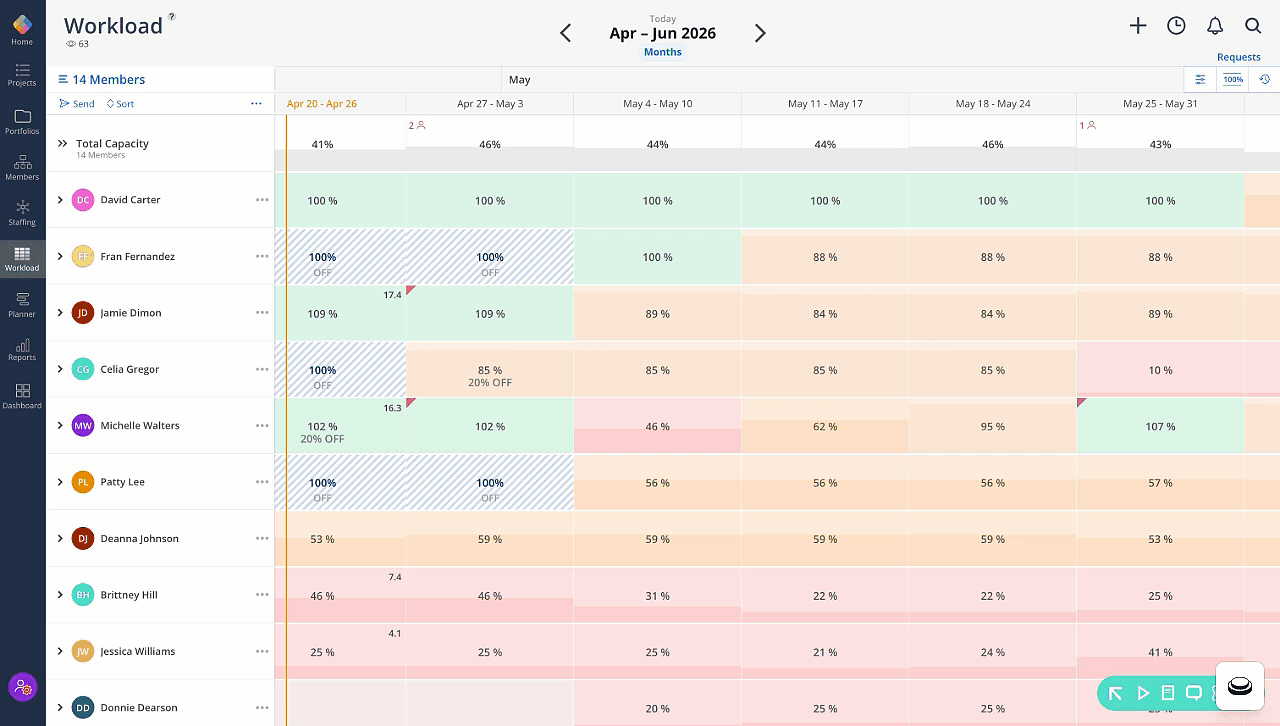Open the Months timescale dropdown
The height and width of the screenshot is (726, 1280).
pos(663,52)
